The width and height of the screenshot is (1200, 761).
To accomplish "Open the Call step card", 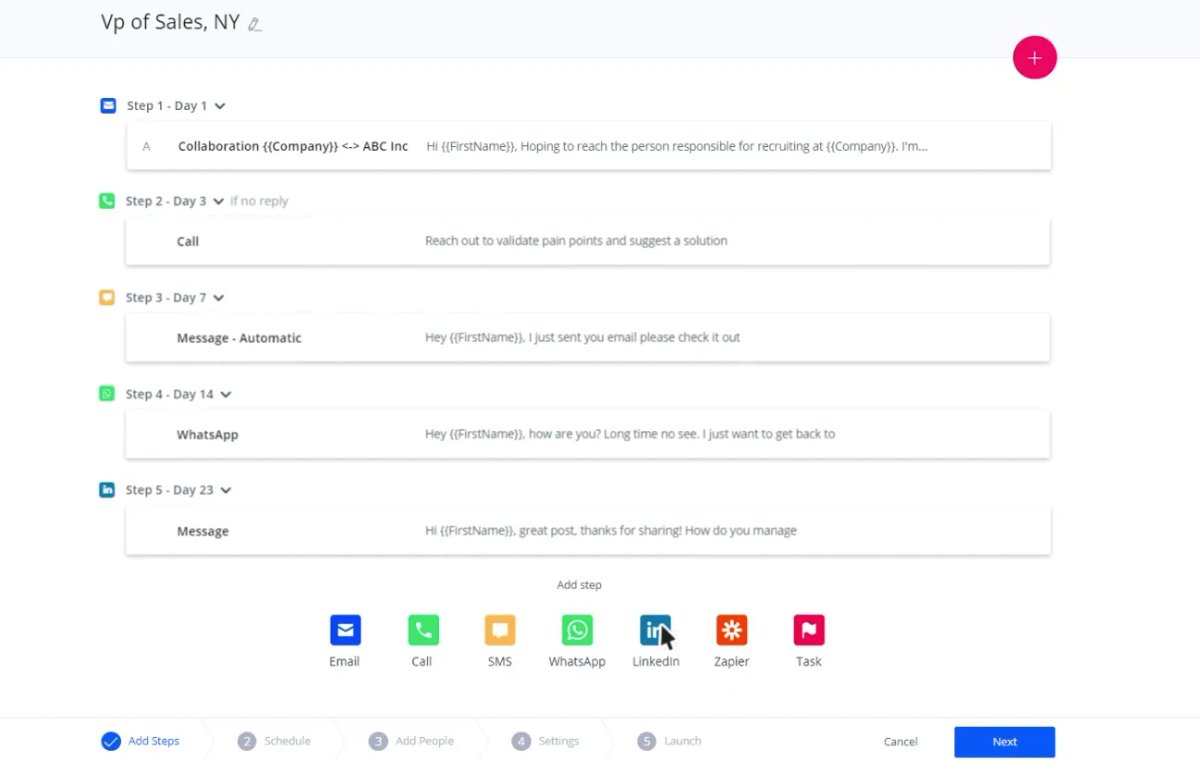I will [x=588, y=241].
